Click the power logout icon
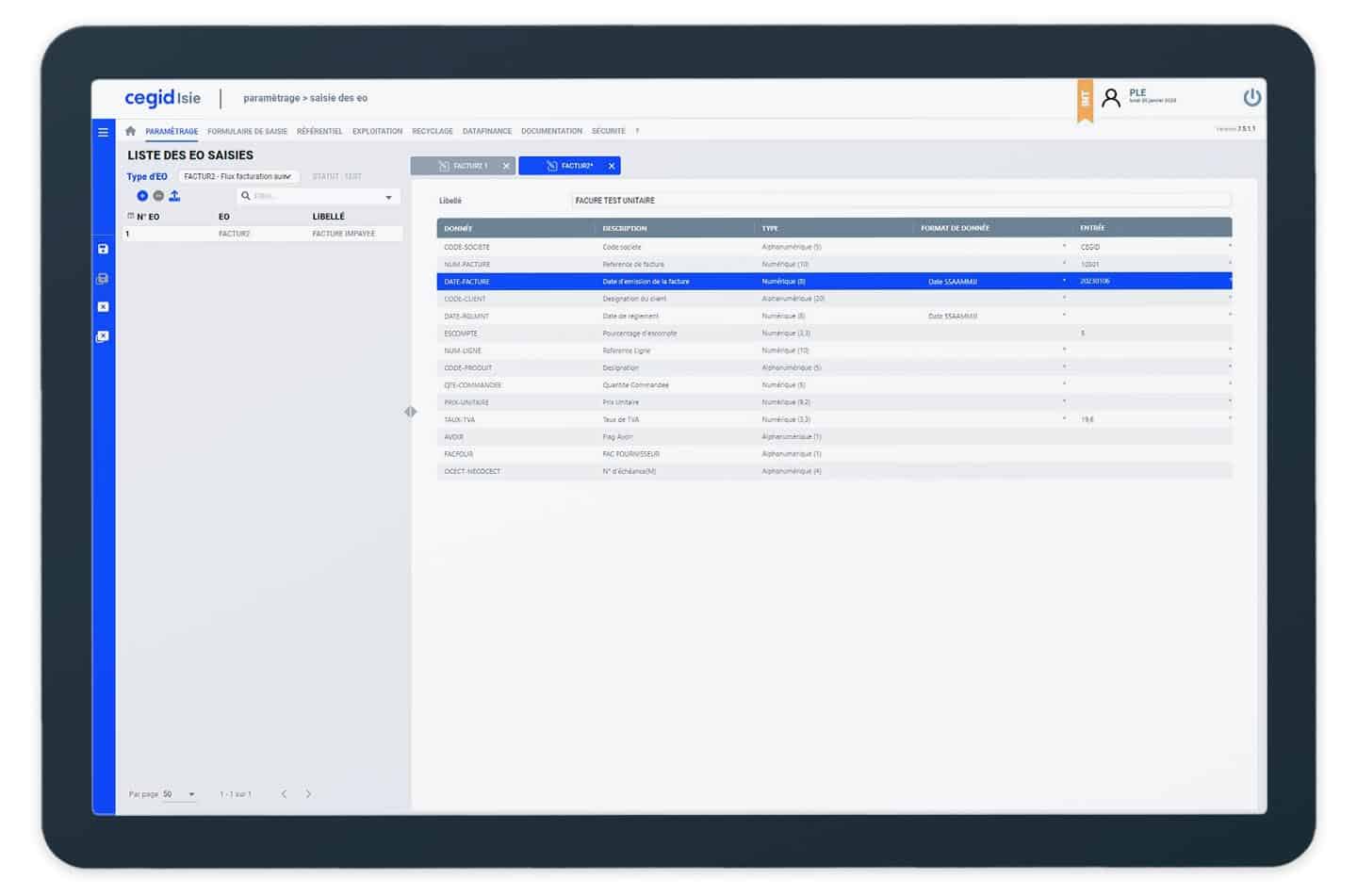Image resolution: width=1357 pixels, height=896 pixels. (1251, 97)
